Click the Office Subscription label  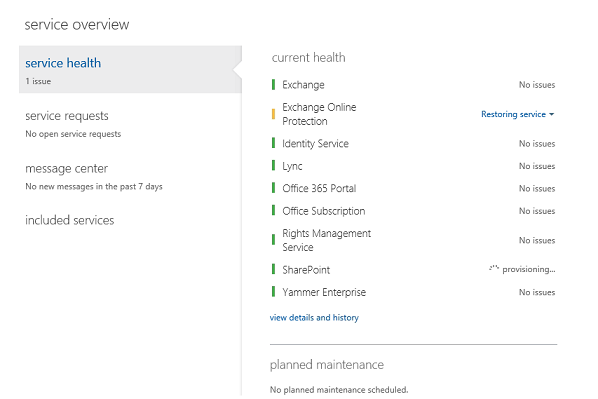tap(324, 211)
